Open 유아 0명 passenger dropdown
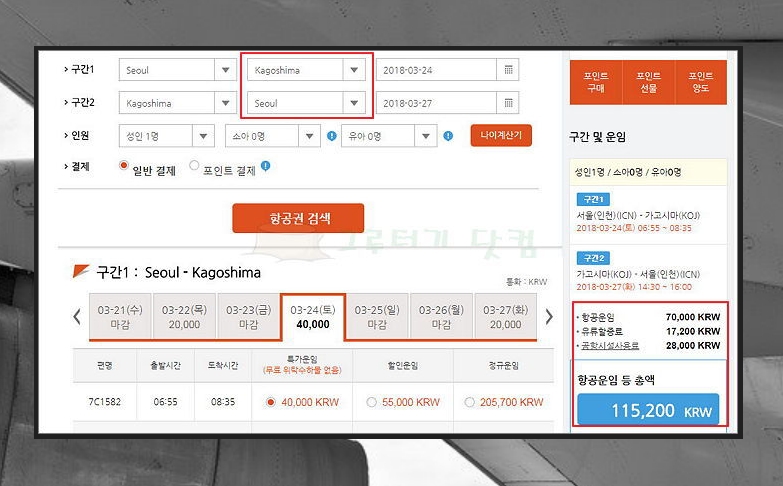Image resolution: width=783 pixels, height=486 pixels. point(389,136)
